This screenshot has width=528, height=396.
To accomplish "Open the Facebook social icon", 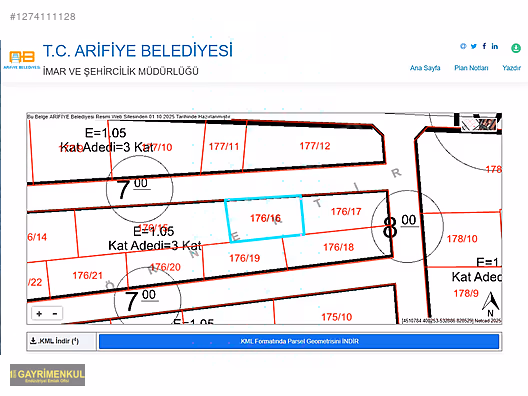I will pos(484,46).
